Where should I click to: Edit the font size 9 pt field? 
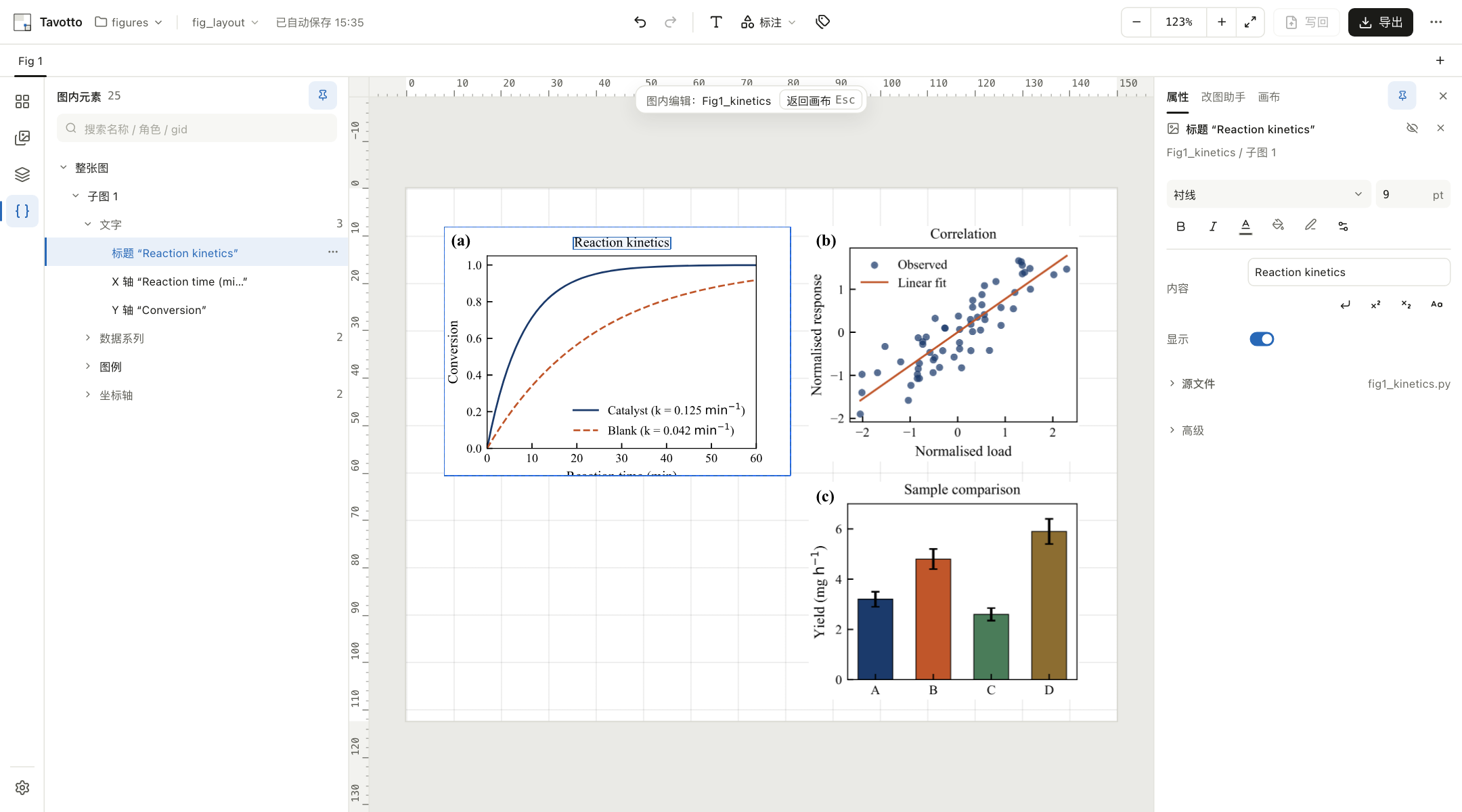pos(1413,195)
